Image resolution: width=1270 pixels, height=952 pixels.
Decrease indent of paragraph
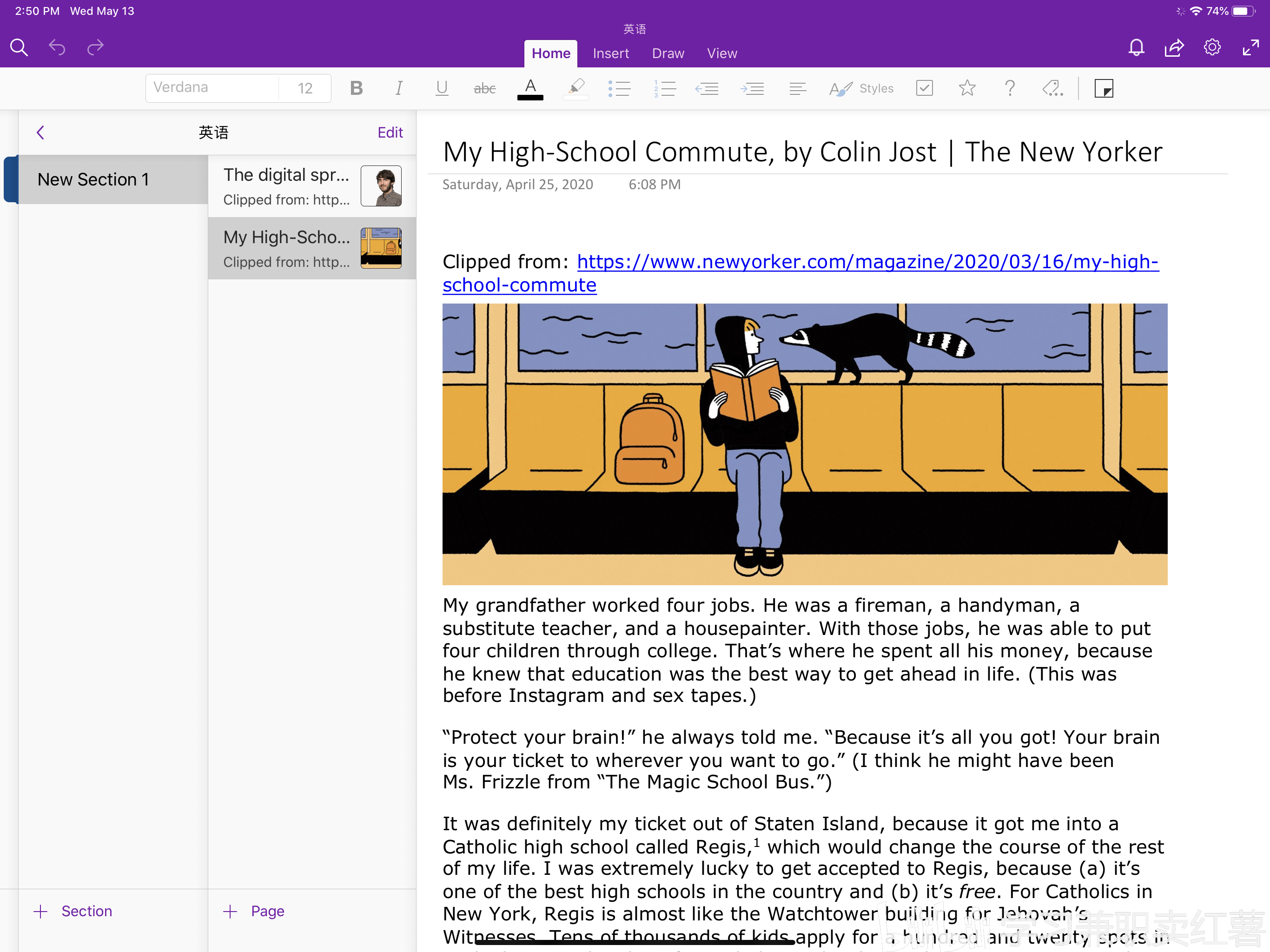pos(707,88)
